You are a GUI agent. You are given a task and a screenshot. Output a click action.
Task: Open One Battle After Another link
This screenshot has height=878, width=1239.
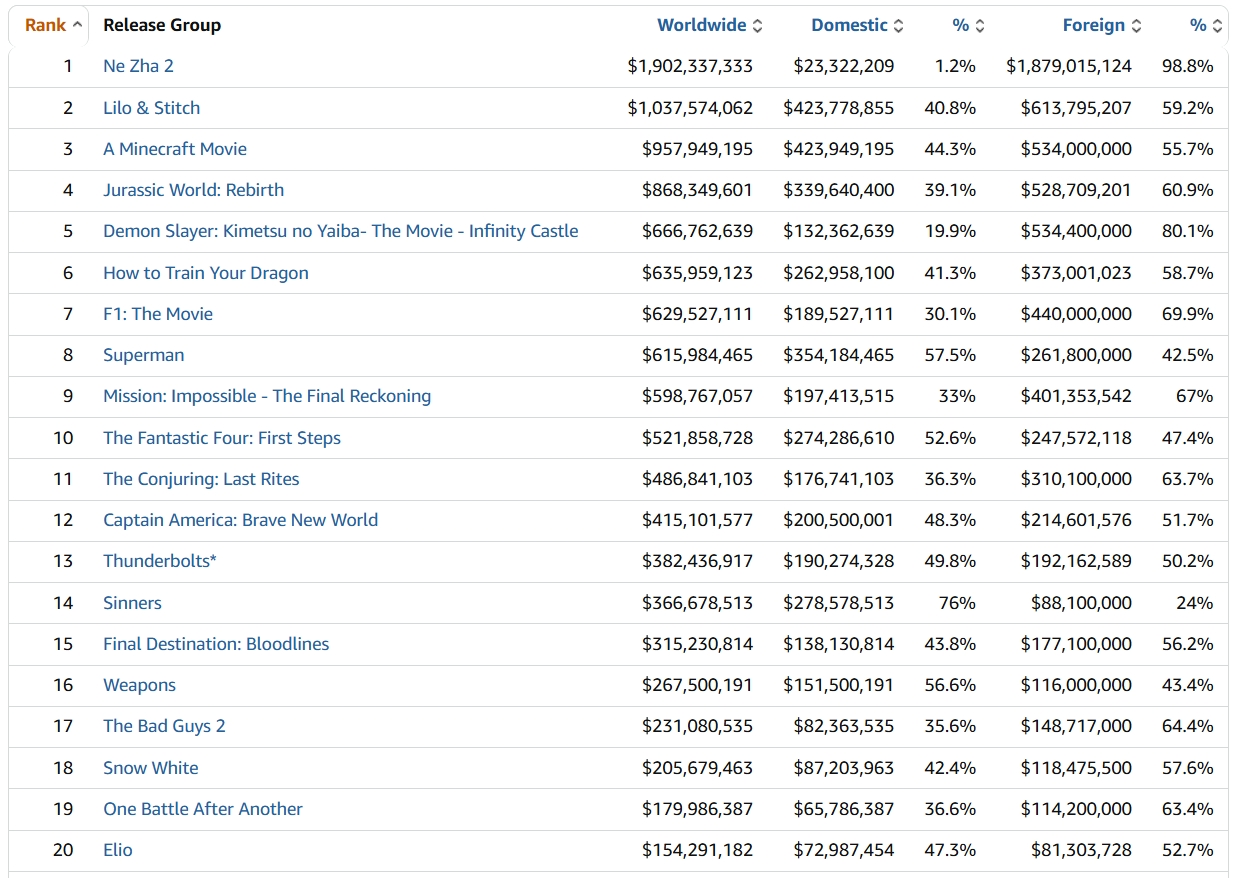click(x=202, y=809)
